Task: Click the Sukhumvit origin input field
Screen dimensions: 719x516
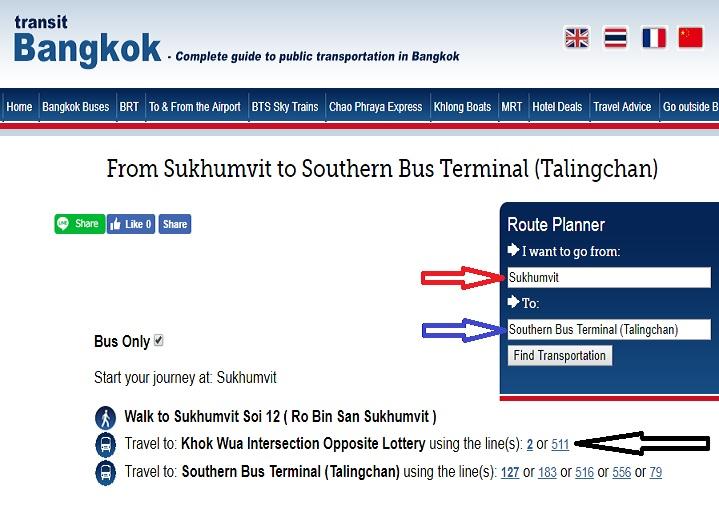Action: 609,277
